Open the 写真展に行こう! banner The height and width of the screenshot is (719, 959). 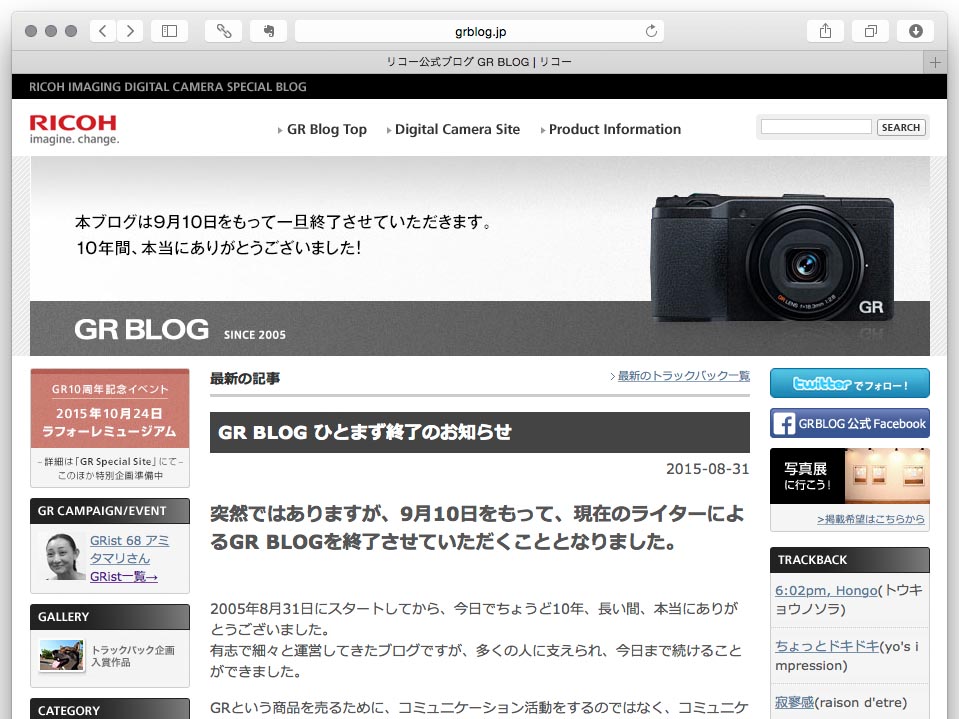click(x=850, y=476)
